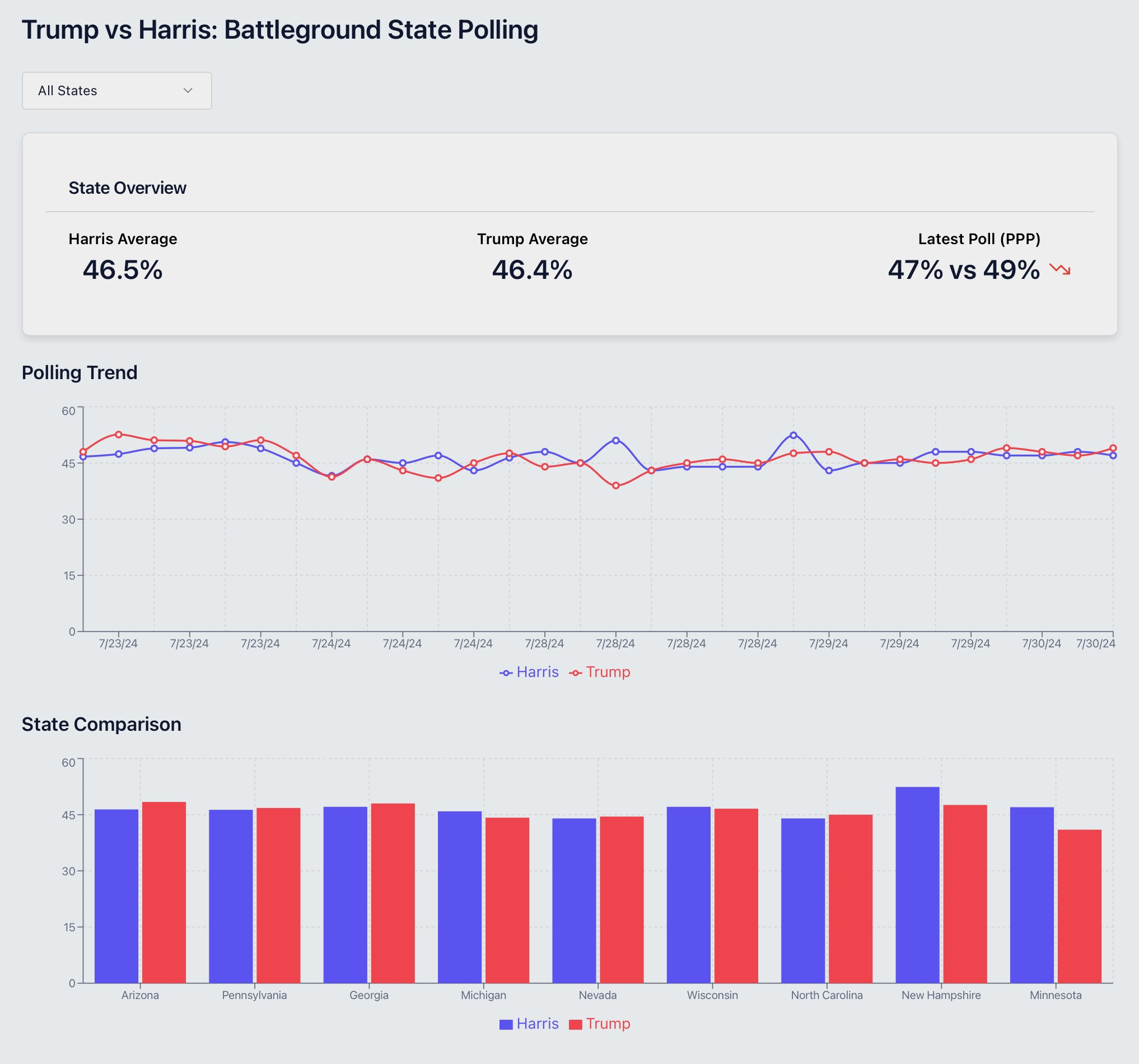This screenshot has height=1064, width=1139.
Task: Click the chevron arrow in state selector
Action: click(188, 91)
